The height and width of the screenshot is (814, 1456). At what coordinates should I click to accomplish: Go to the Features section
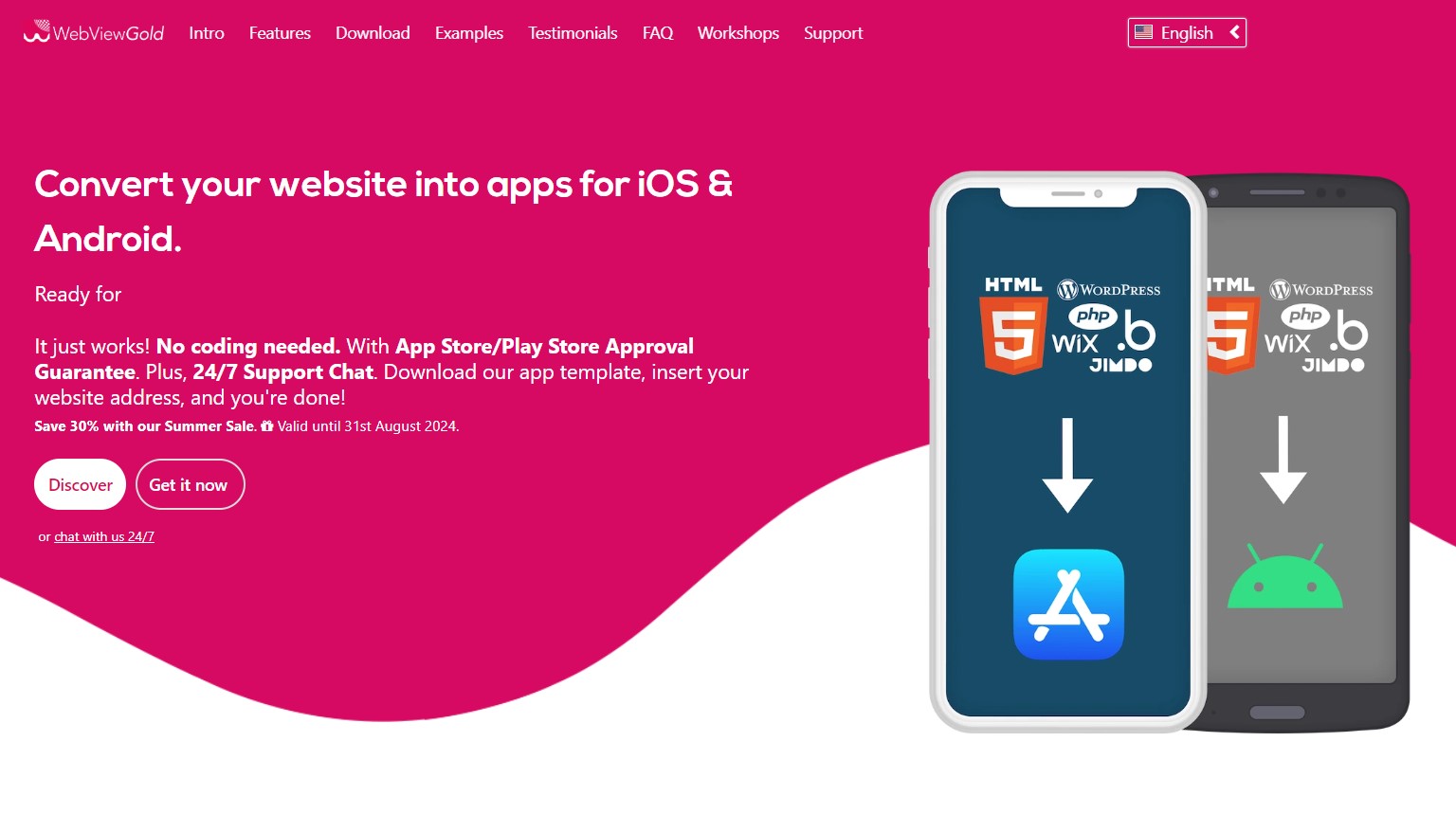point(280,33)
